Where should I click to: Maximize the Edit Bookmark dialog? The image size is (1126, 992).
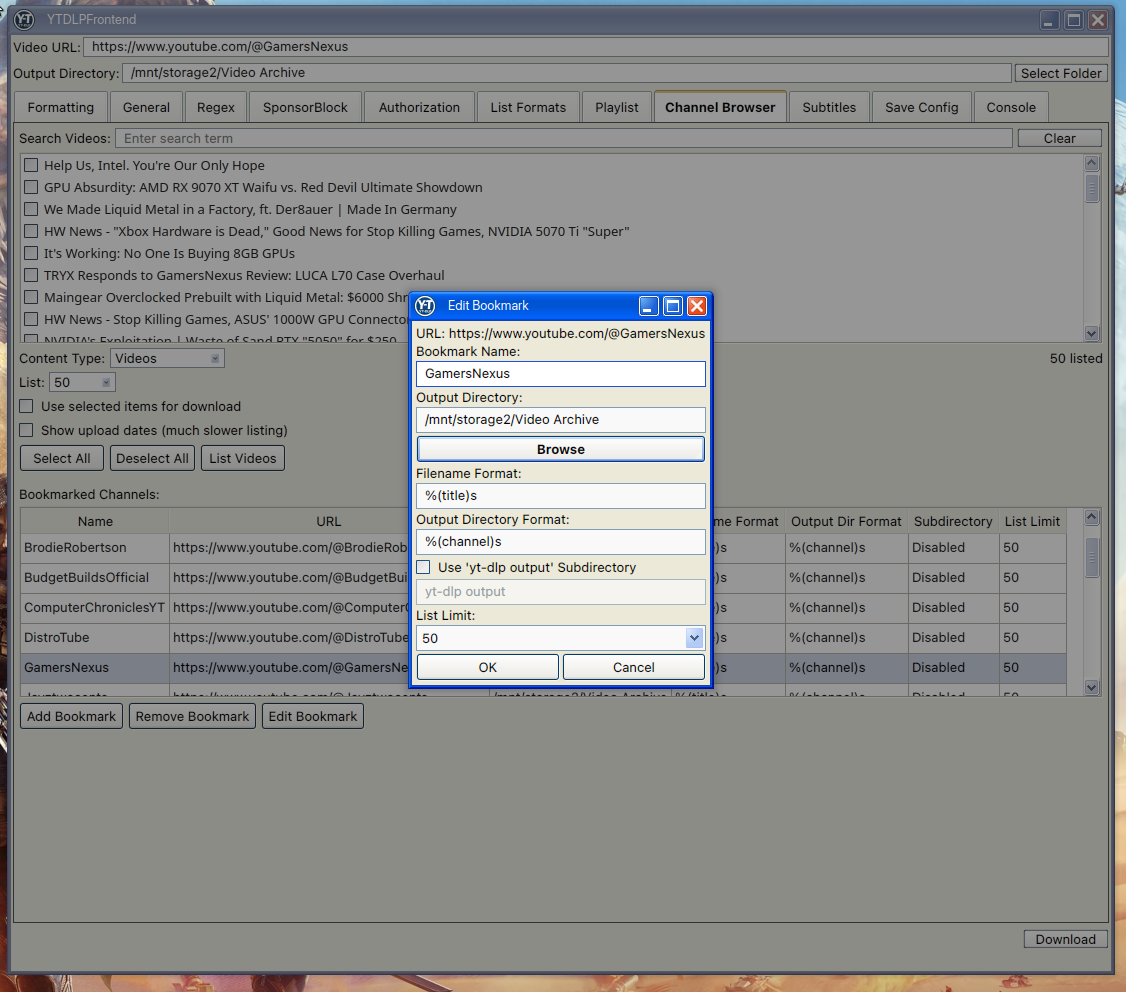click(x=673, y=307)
